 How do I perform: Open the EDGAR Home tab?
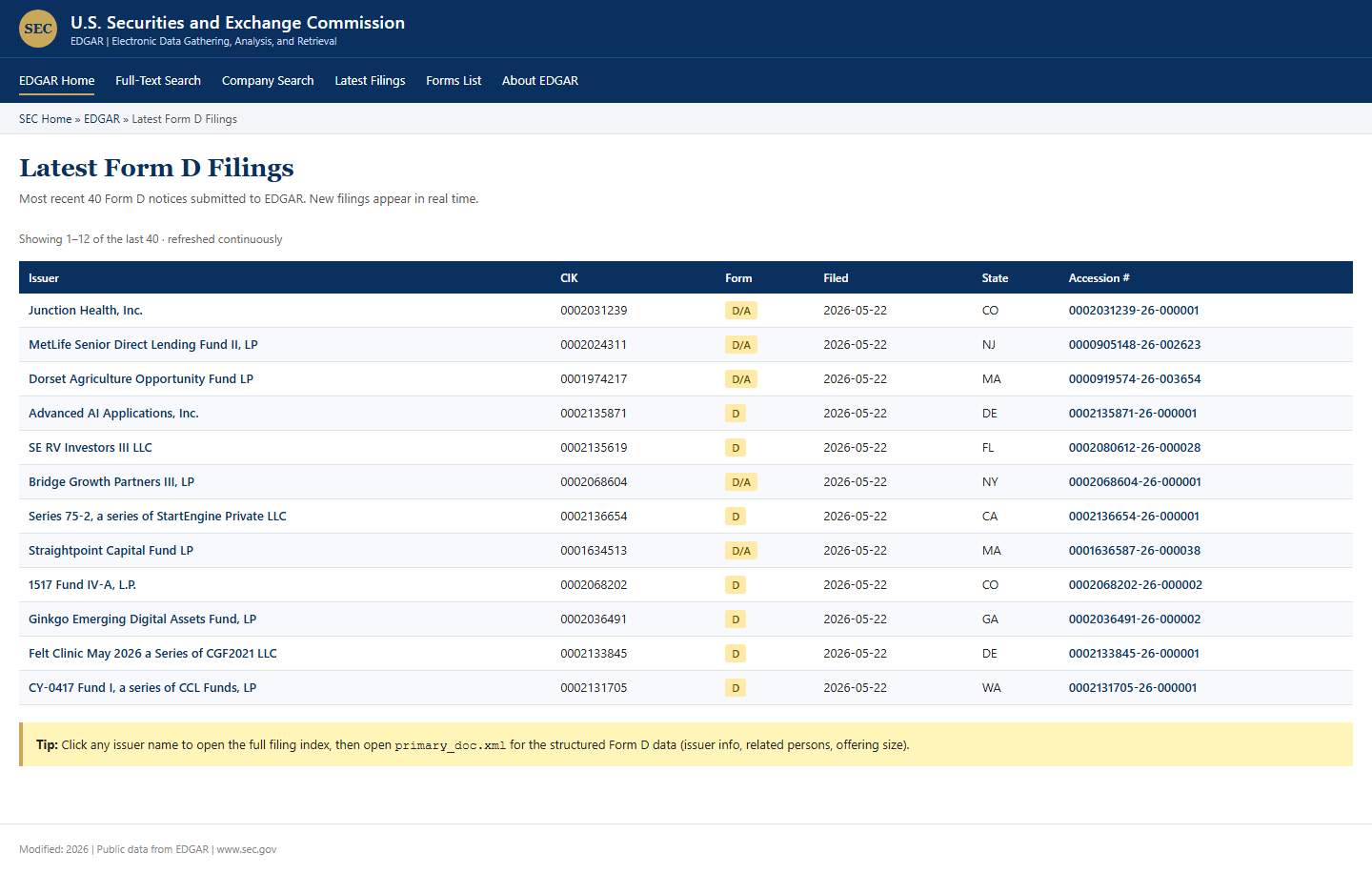click(x=57, y=81)
